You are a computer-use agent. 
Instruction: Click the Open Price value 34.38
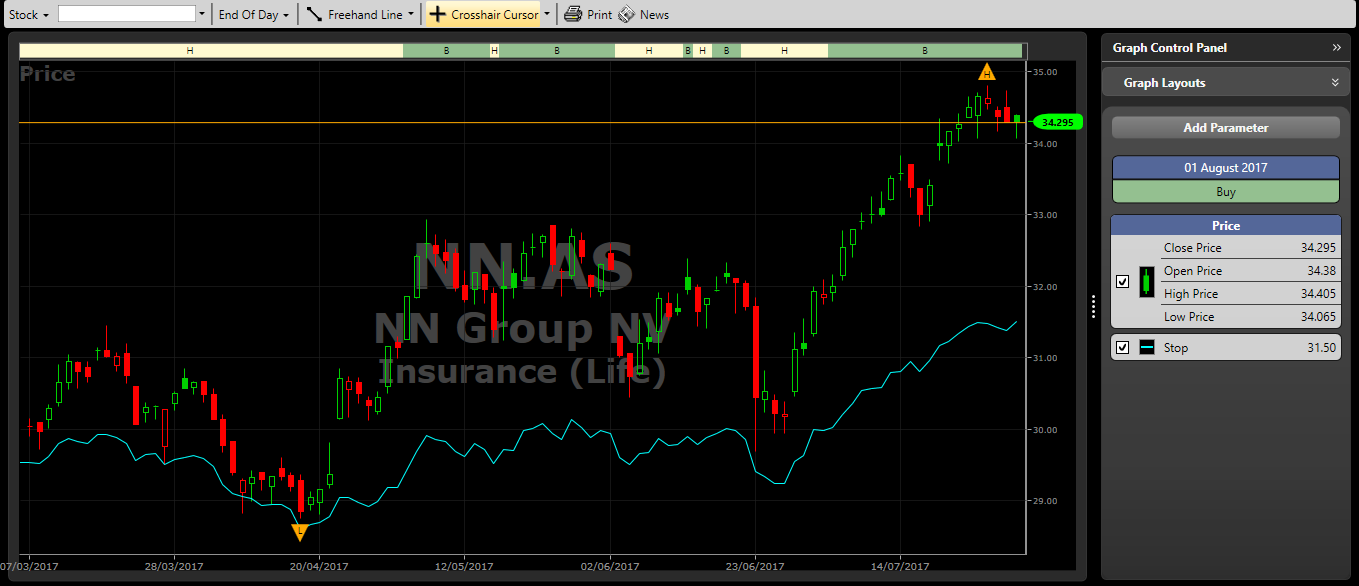coord(1321,271)
